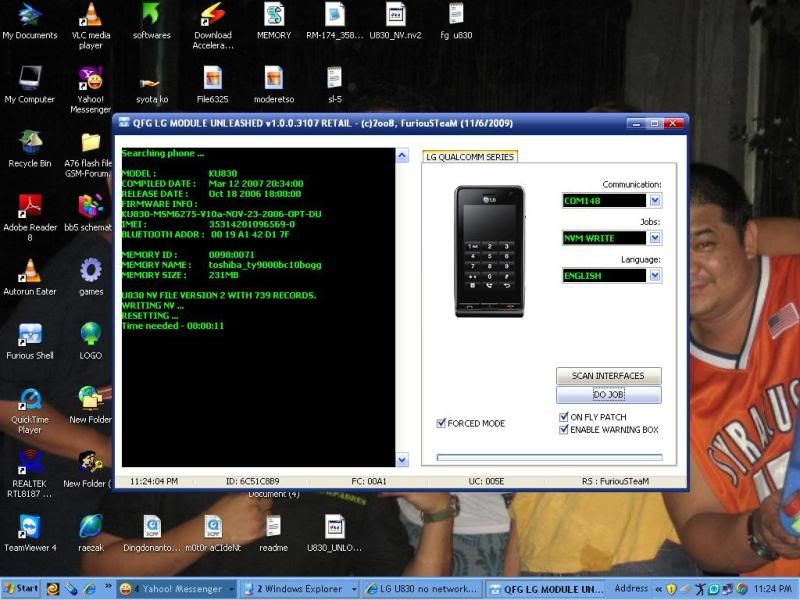Open the Recycle Bin
The width and height of the screenshot is (800, 600).
point(30,149)
